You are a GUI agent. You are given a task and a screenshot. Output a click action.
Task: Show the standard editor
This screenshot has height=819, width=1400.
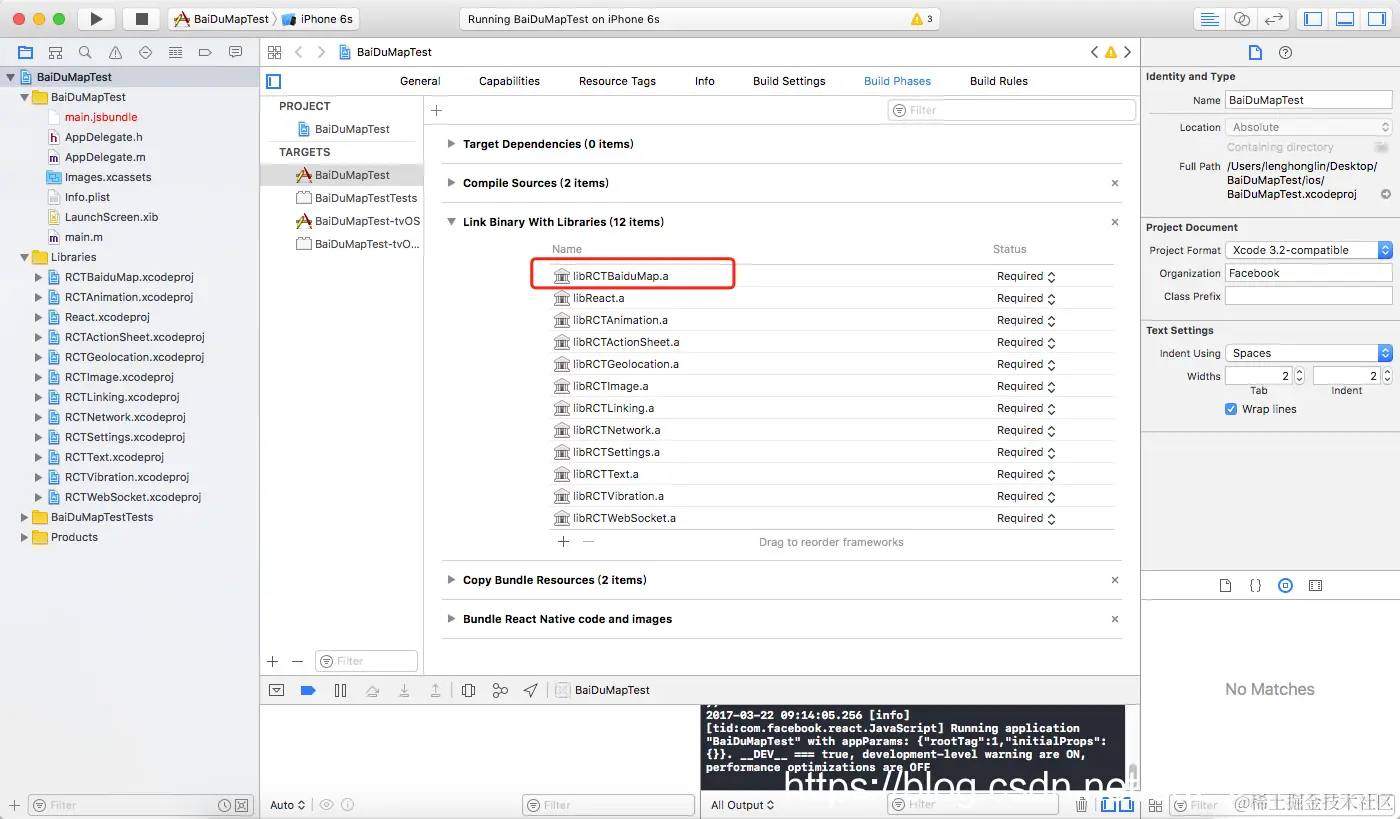click(1210, 19)
